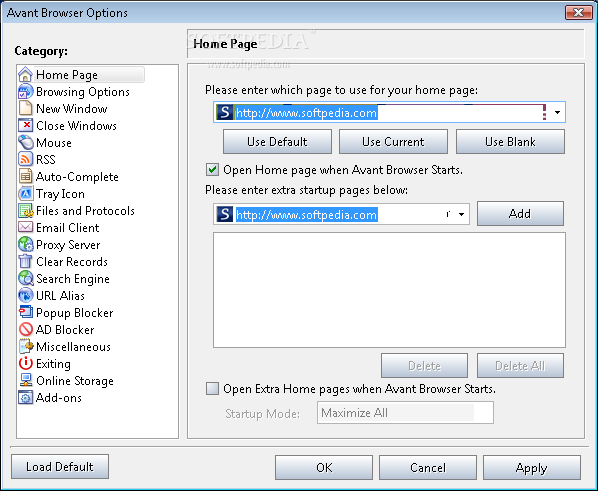Select Clear Records category

click(72, 262)
